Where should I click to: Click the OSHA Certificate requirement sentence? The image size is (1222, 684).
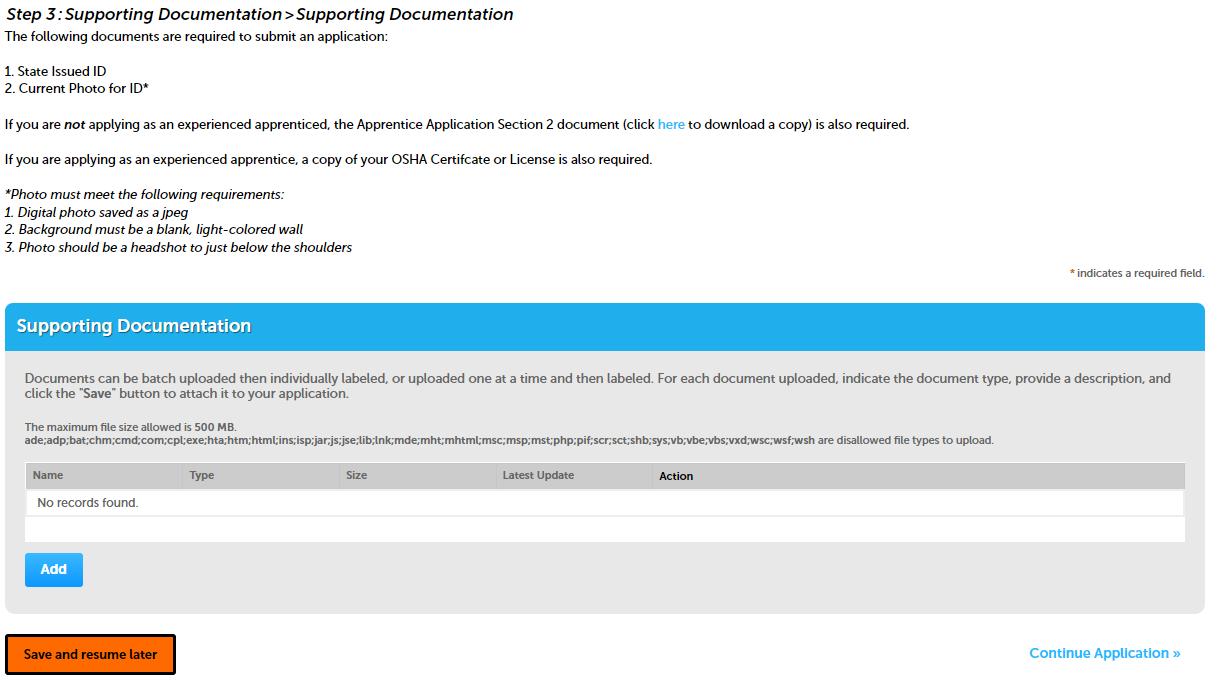[x=328, y=159]
